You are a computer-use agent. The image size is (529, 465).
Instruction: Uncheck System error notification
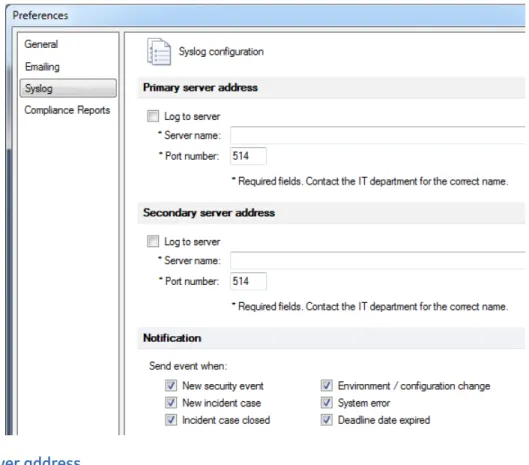(327, 403)
